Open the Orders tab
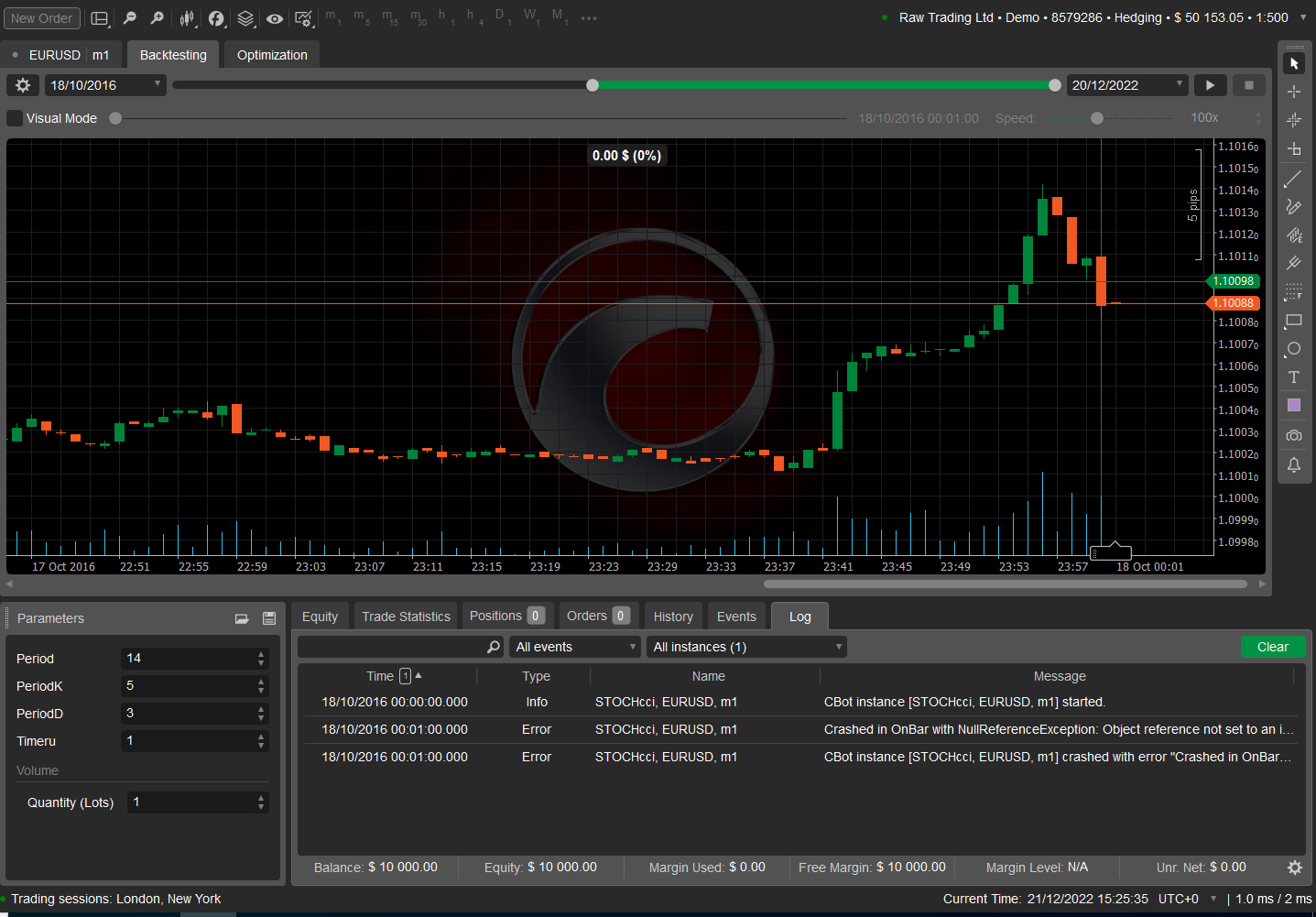The image size is (1316, 917). 597,617
